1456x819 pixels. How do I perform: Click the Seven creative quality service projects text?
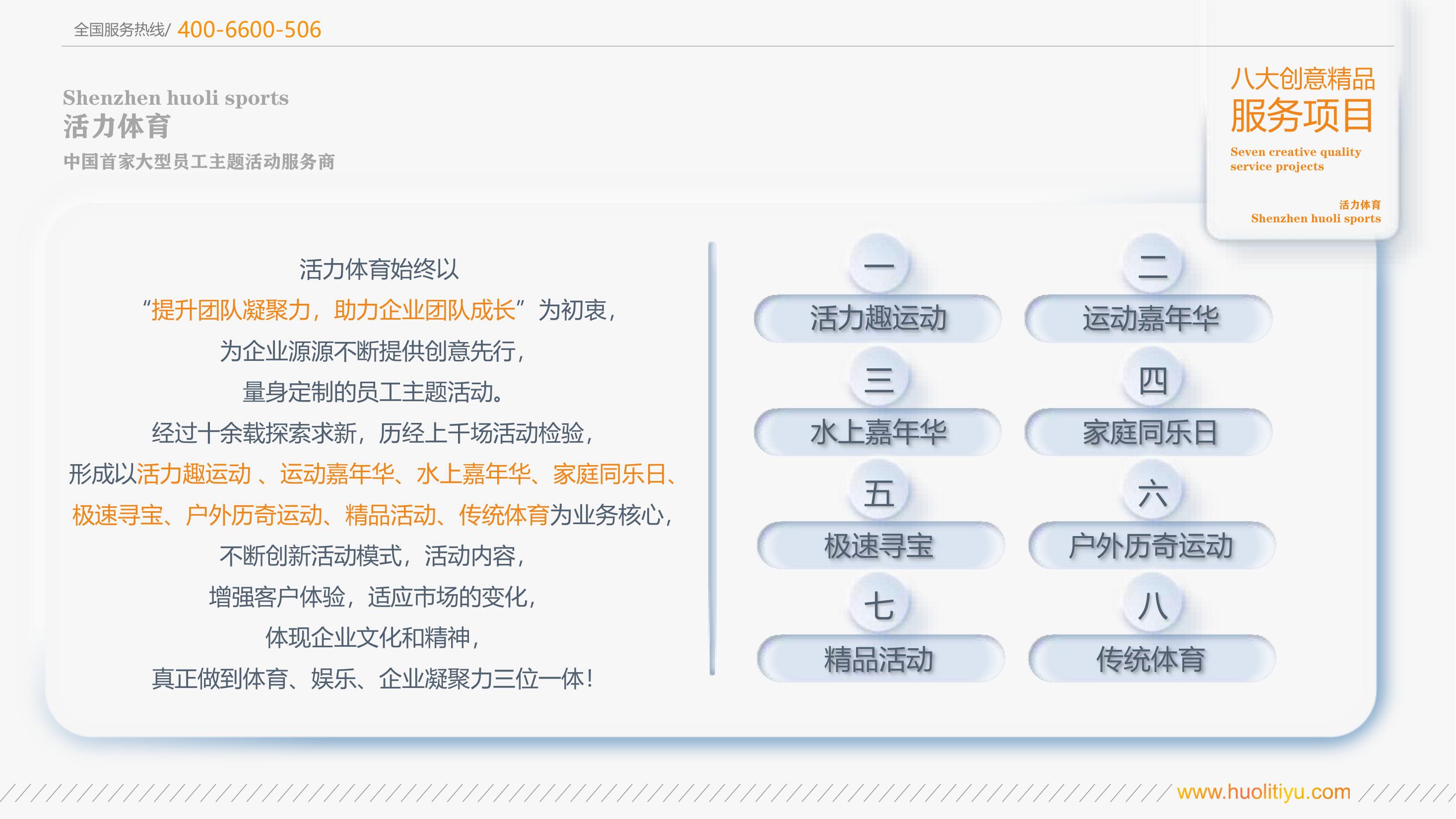(1296, 159)
